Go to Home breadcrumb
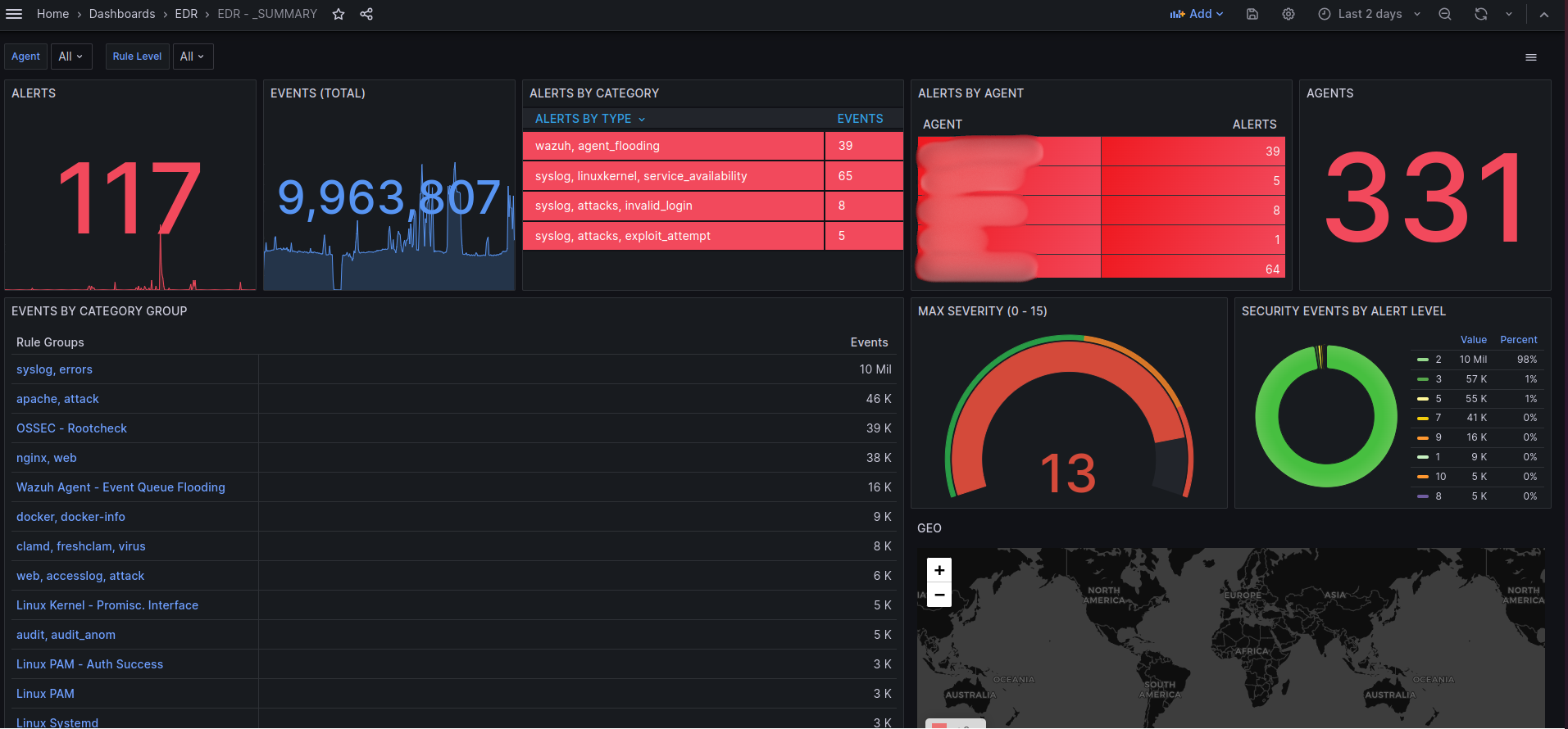Image resolution: width=1568 pixels, height=729 pixels. (x=52, y=14)
